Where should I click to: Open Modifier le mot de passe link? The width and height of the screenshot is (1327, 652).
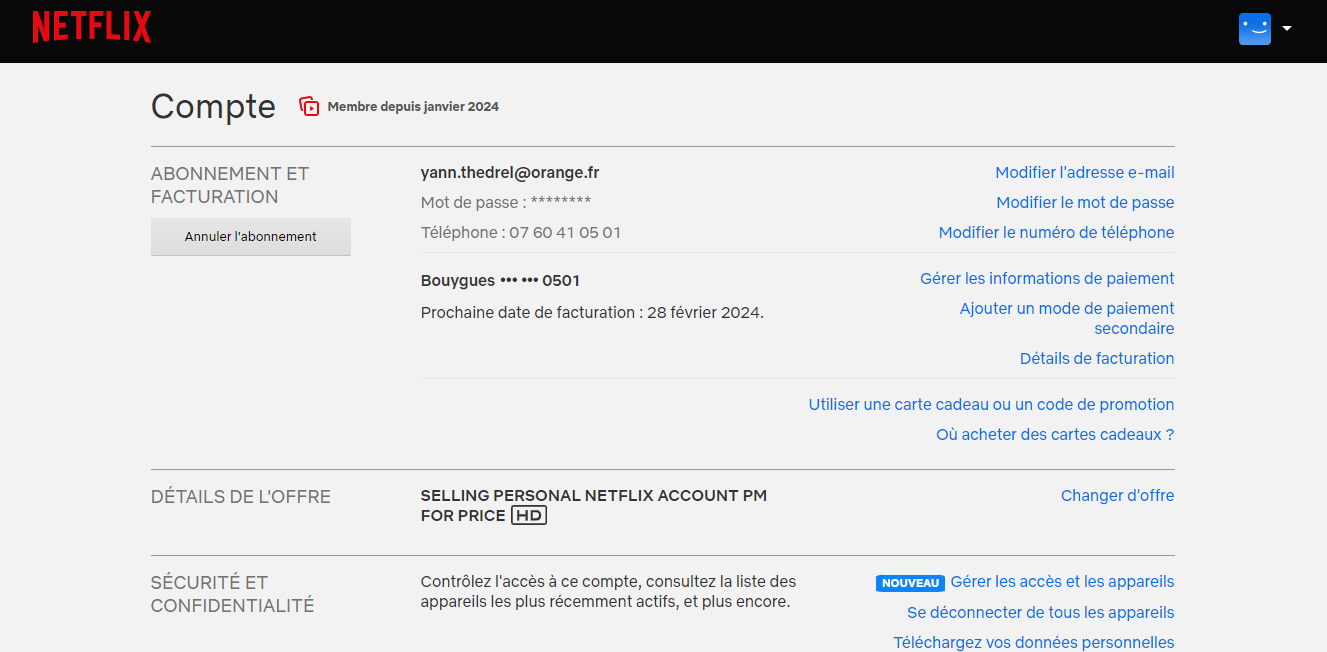click(x=1085, y=203)
